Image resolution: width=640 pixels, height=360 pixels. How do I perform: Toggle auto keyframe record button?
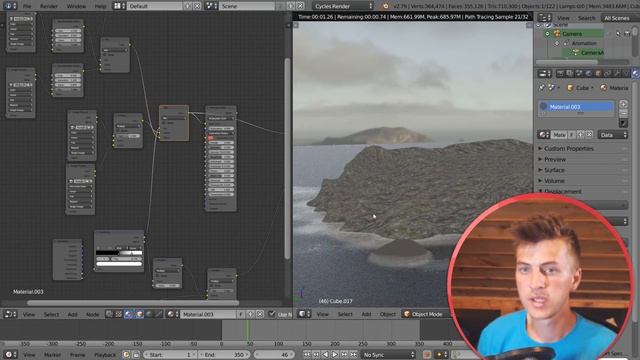pos(427,355)
